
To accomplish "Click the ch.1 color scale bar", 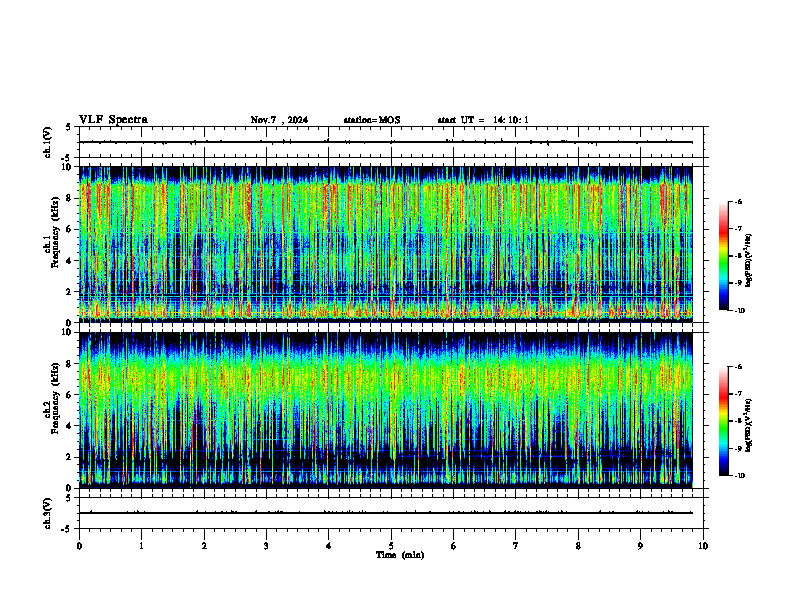I will point(724,256).
